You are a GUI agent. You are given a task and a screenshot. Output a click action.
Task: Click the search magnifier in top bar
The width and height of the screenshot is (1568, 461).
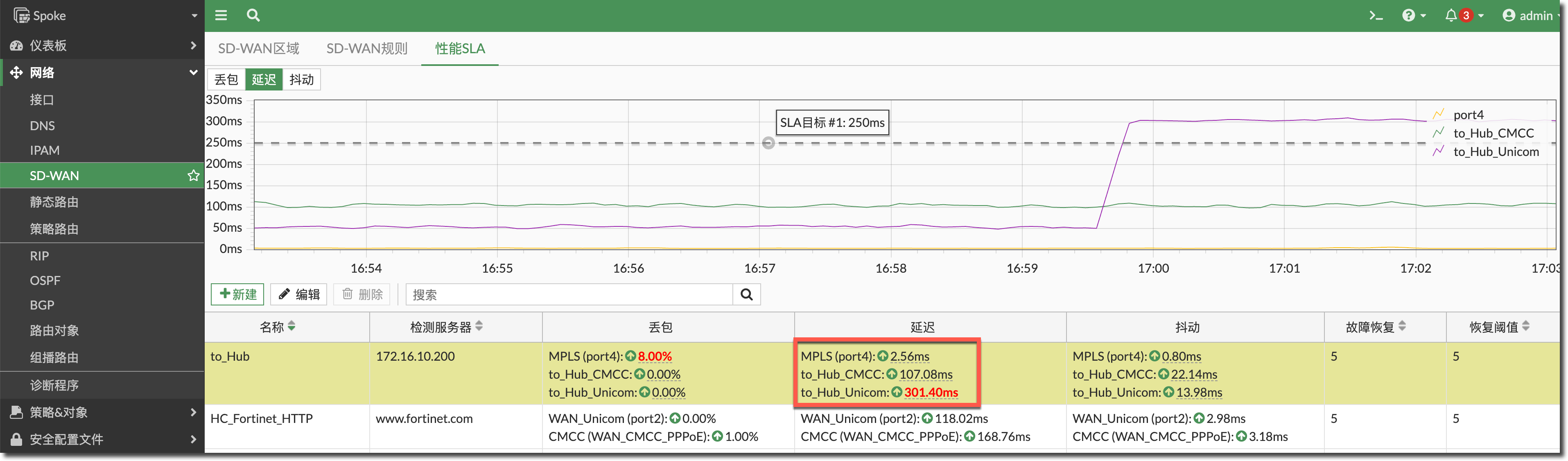pos(253,15)
